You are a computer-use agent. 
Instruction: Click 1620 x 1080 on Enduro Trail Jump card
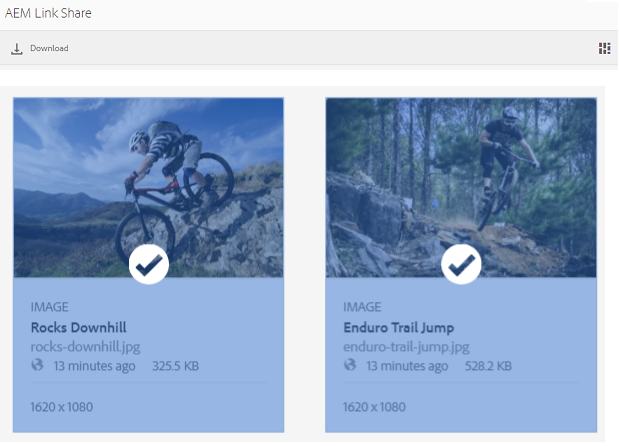(x=374, y=407)
